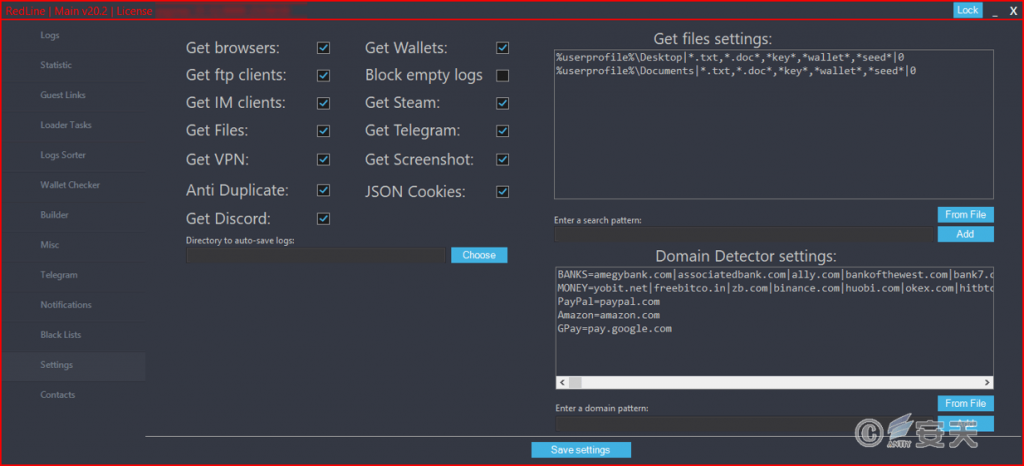Viewport: 1024px width, 466px height.
Task: Toggle the Get Screenshot checkbox
Action: pos(502,160)
